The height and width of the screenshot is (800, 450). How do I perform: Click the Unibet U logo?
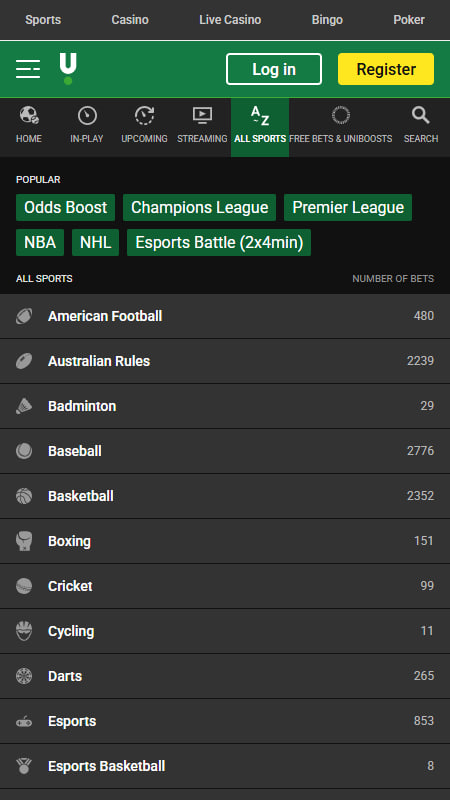click(x=68, y=68)
